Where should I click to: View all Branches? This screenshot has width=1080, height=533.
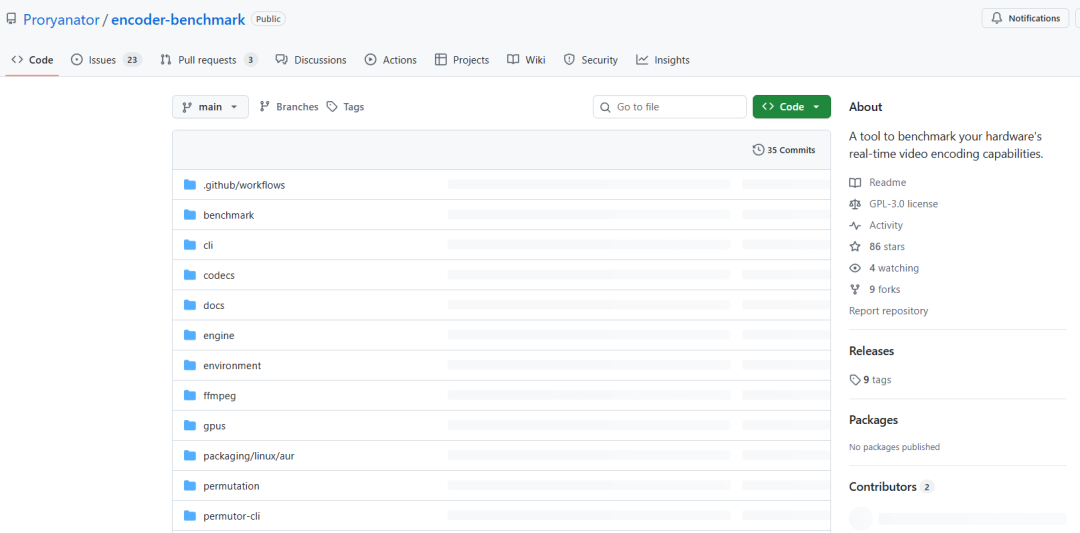point(289,107)
